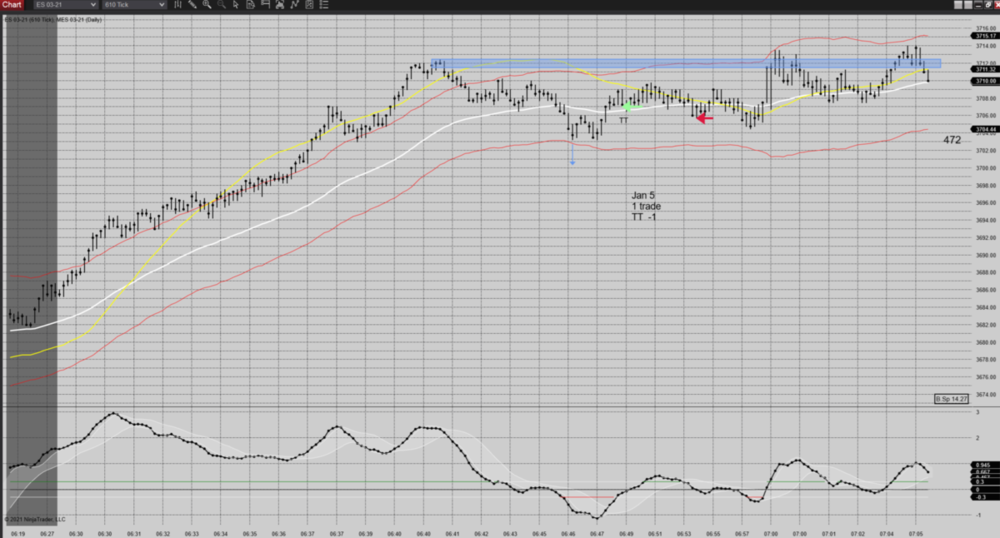Click the B.Sp 14.27 label
Screen dimensions: 1000x538
[x=951, y=399]
